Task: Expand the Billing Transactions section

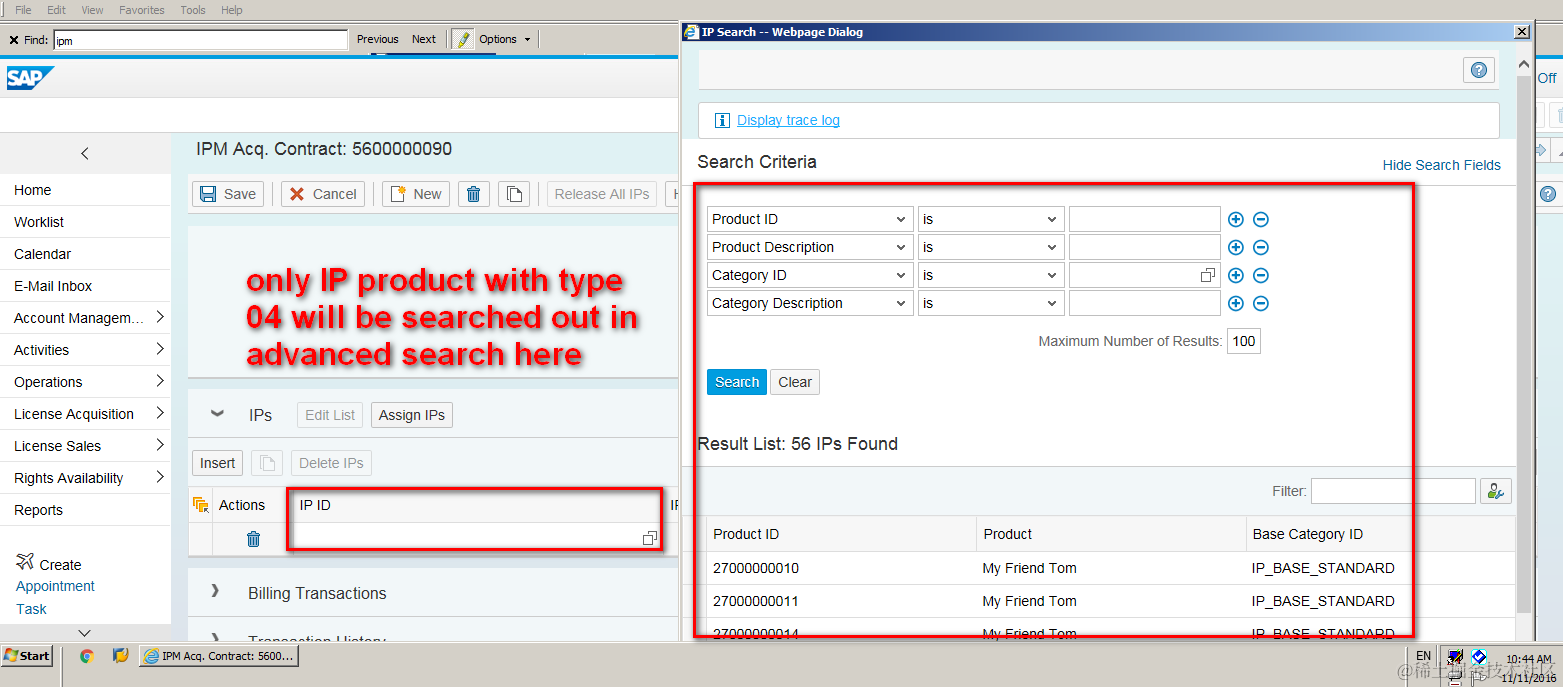Action: (215, 592)
